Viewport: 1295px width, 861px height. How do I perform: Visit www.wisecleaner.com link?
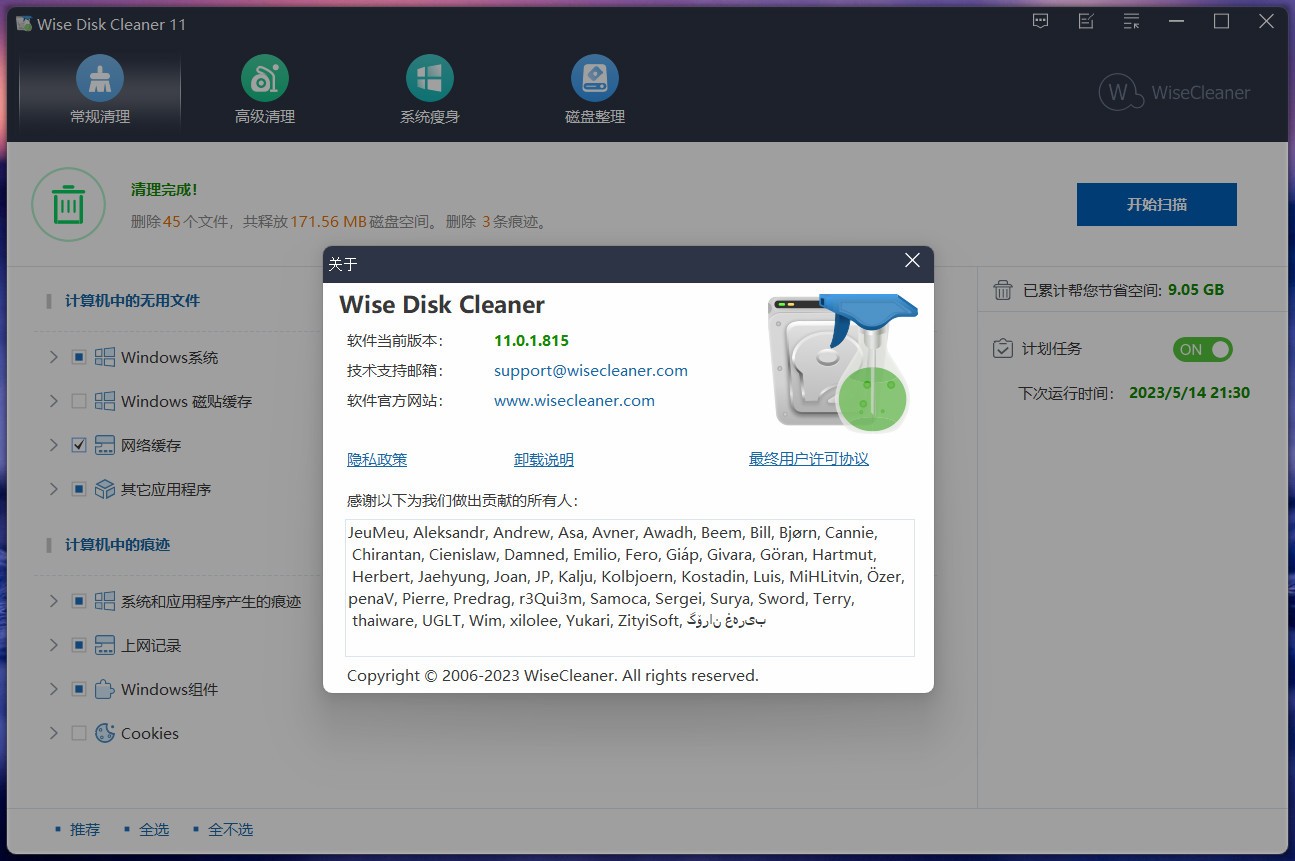point(574,400)
